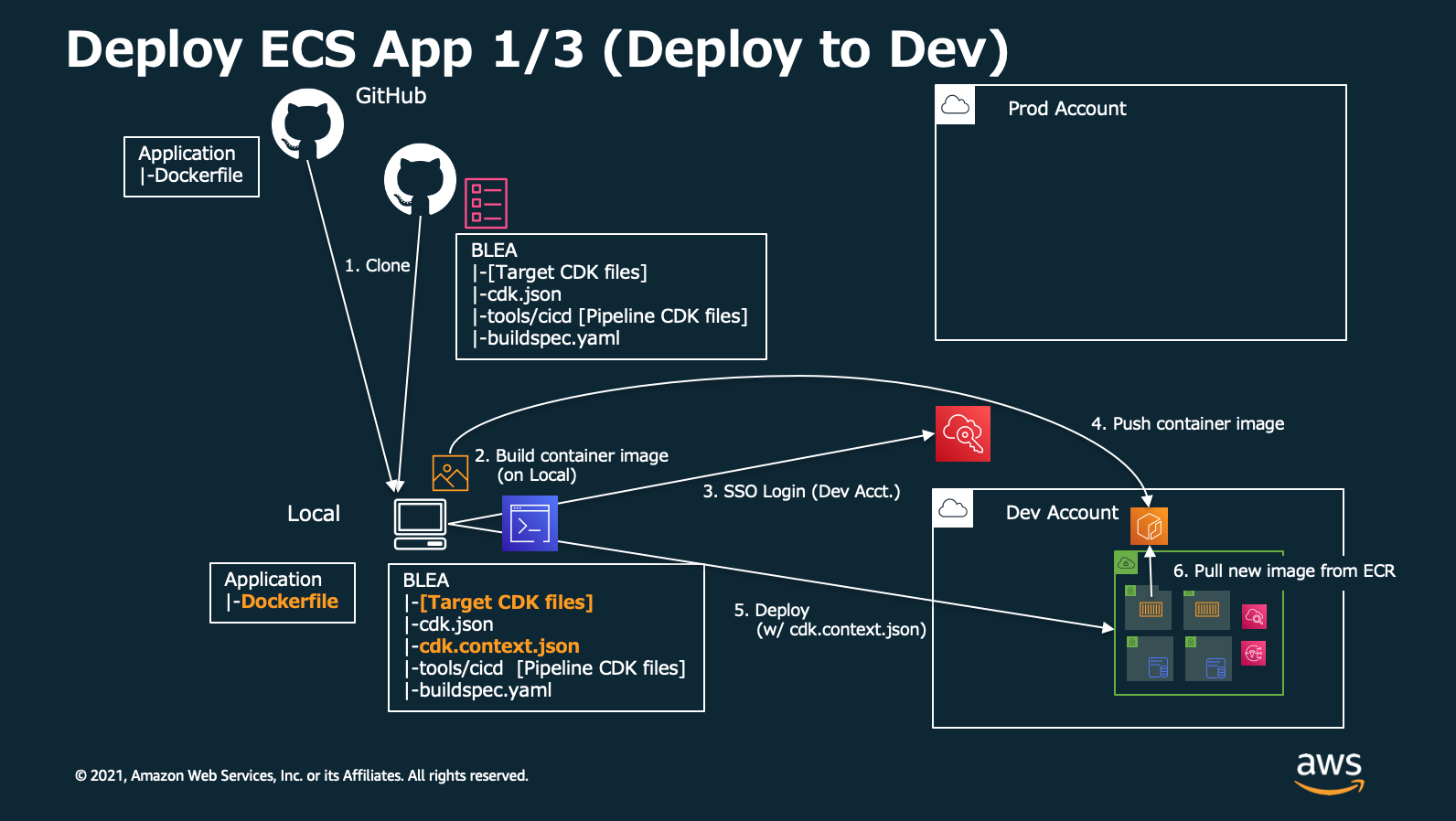Click the 'Local' label
This screenshot has height=821, width=1456.
314,514
